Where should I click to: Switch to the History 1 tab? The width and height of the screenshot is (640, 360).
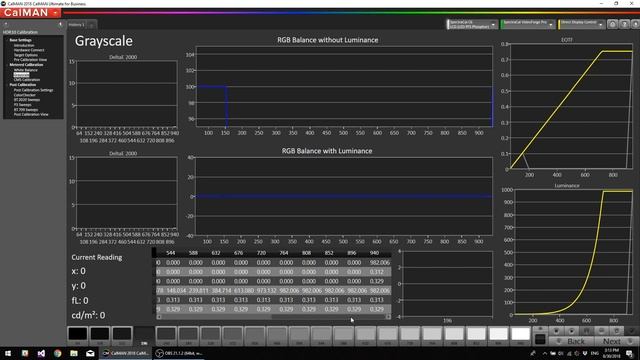76,25
